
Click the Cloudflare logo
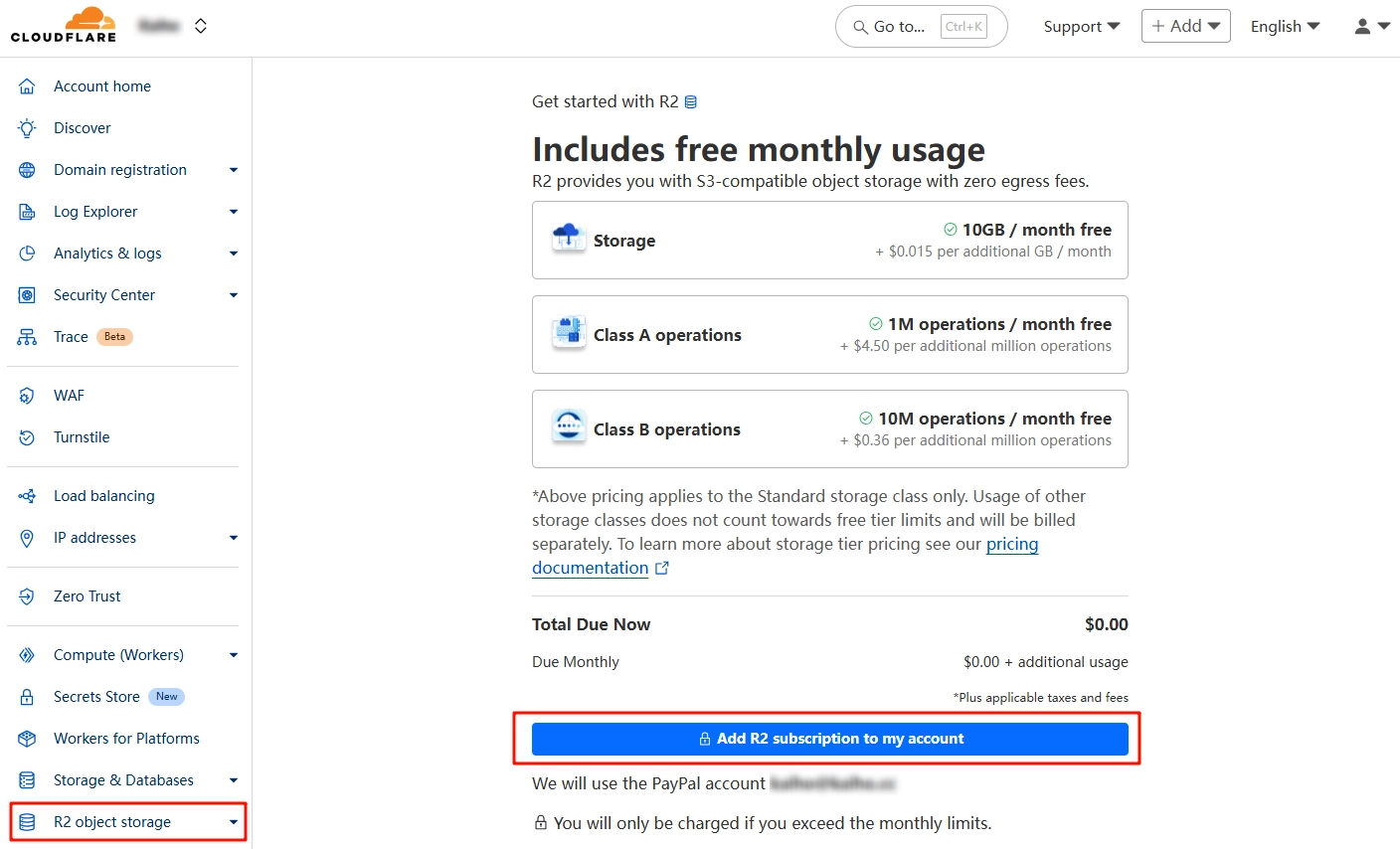coord(64,26)
